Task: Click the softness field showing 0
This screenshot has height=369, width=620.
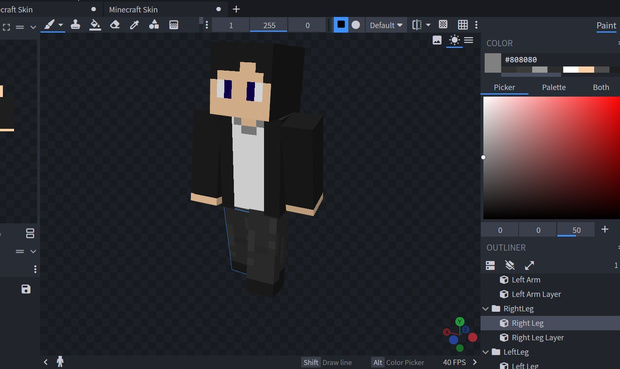Action: coord(307,25)
